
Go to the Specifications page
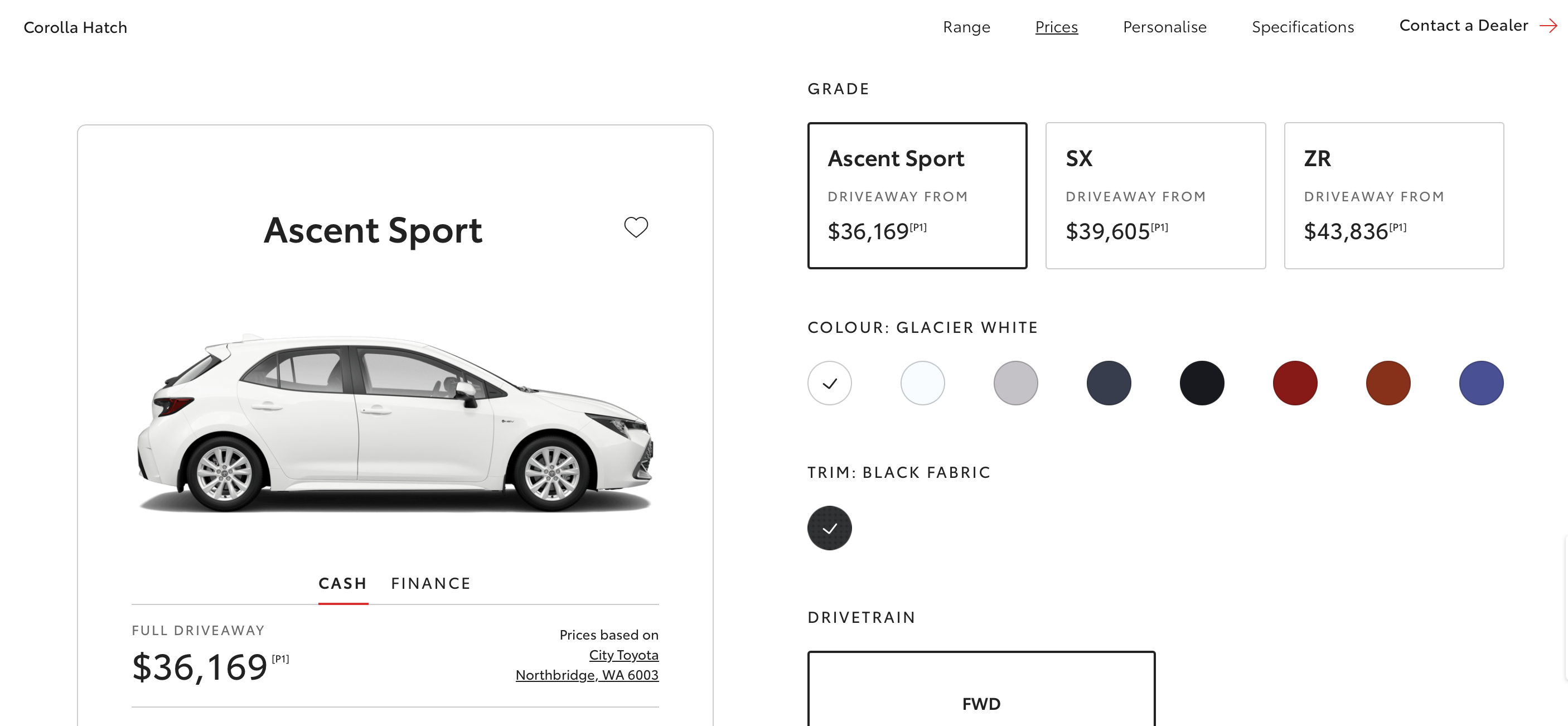(1303, 27)
